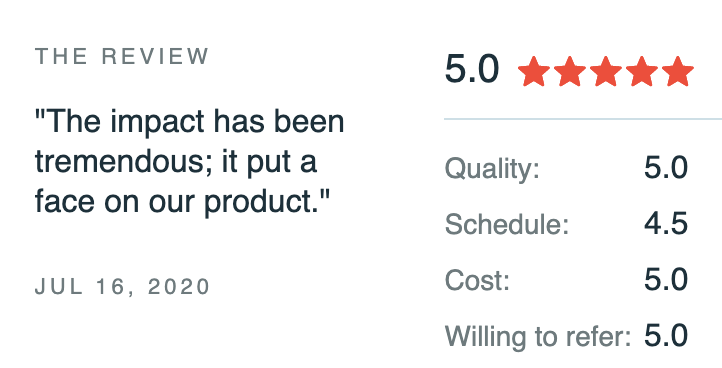Click the Willing to refer label
The image size is (722, 368).
click(x=538, y=336)
